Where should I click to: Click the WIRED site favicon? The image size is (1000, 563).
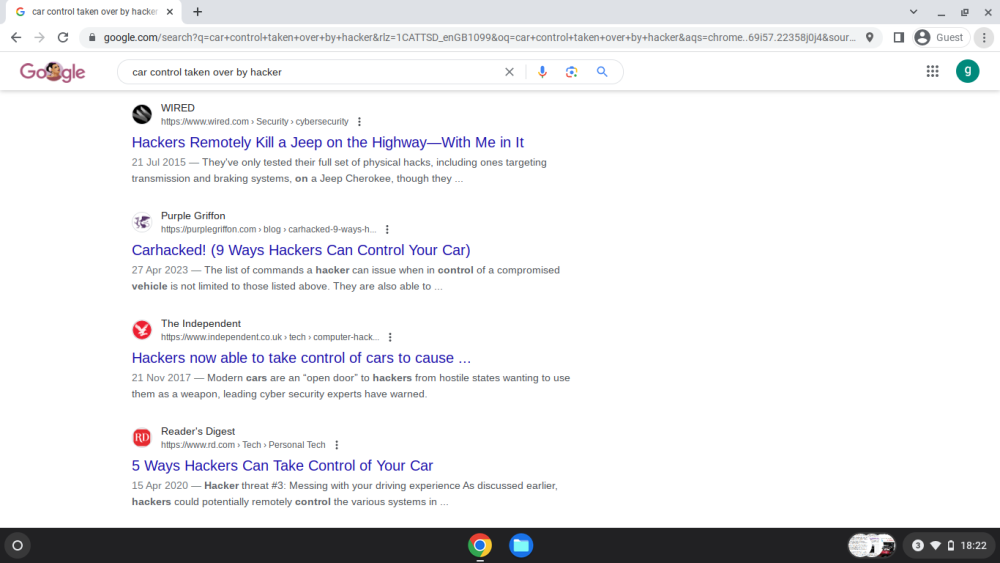point(142,114)
